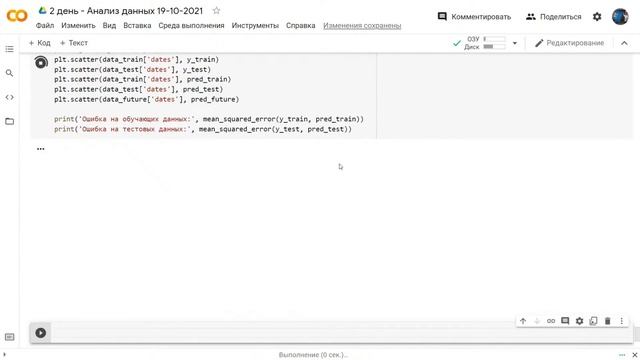The image size is (640, 360).
Task: Open the Комментировать button
Action: click(474, 17)
